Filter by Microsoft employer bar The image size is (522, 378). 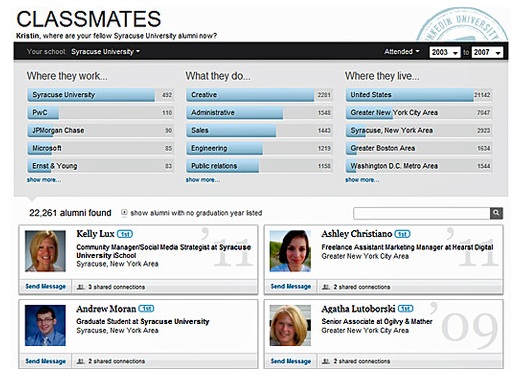coord(100,148)
